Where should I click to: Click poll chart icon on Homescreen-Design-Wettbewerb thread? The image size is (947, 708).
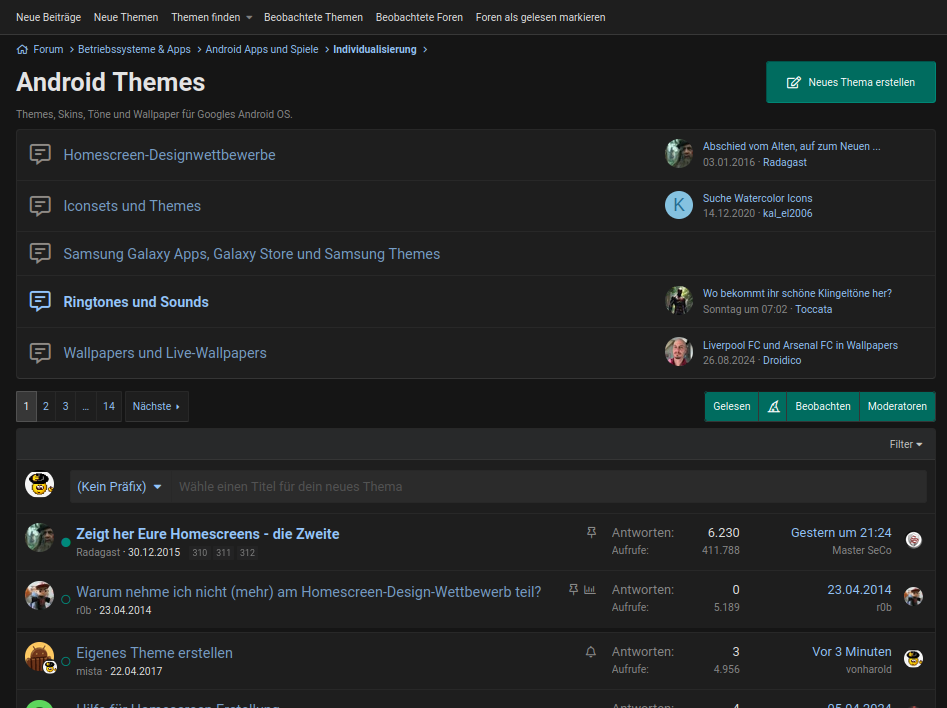click(590, 589)
